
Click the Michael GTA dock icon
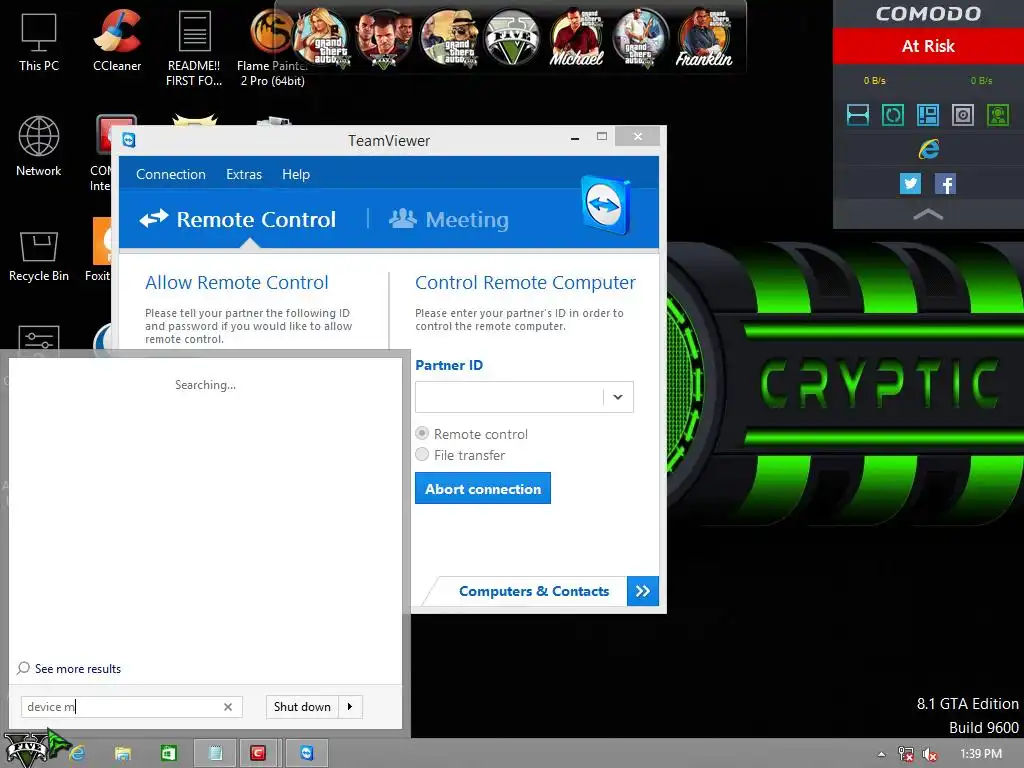point(576,39)
